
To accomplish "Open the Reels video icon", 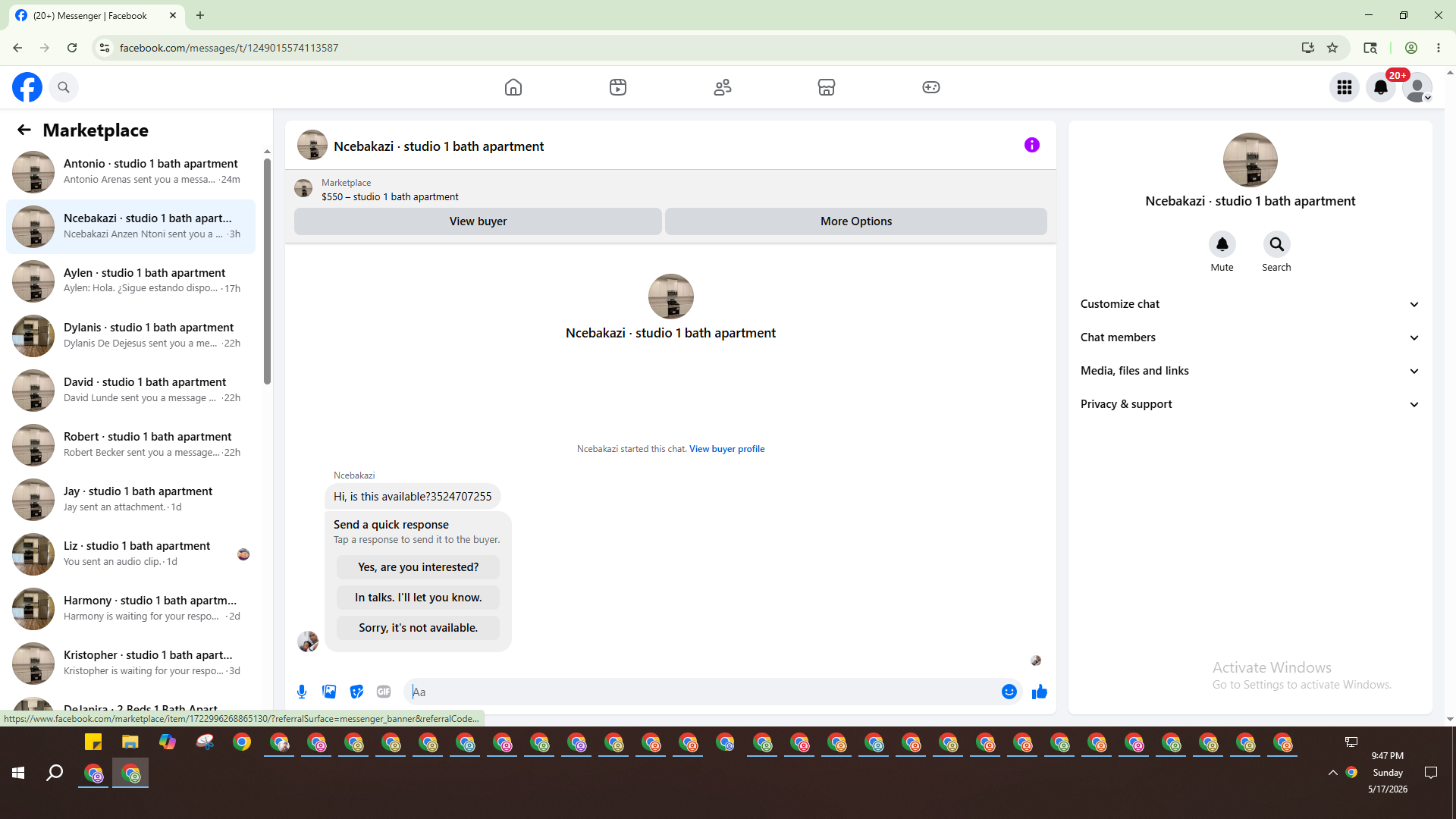I will point(618,87).
